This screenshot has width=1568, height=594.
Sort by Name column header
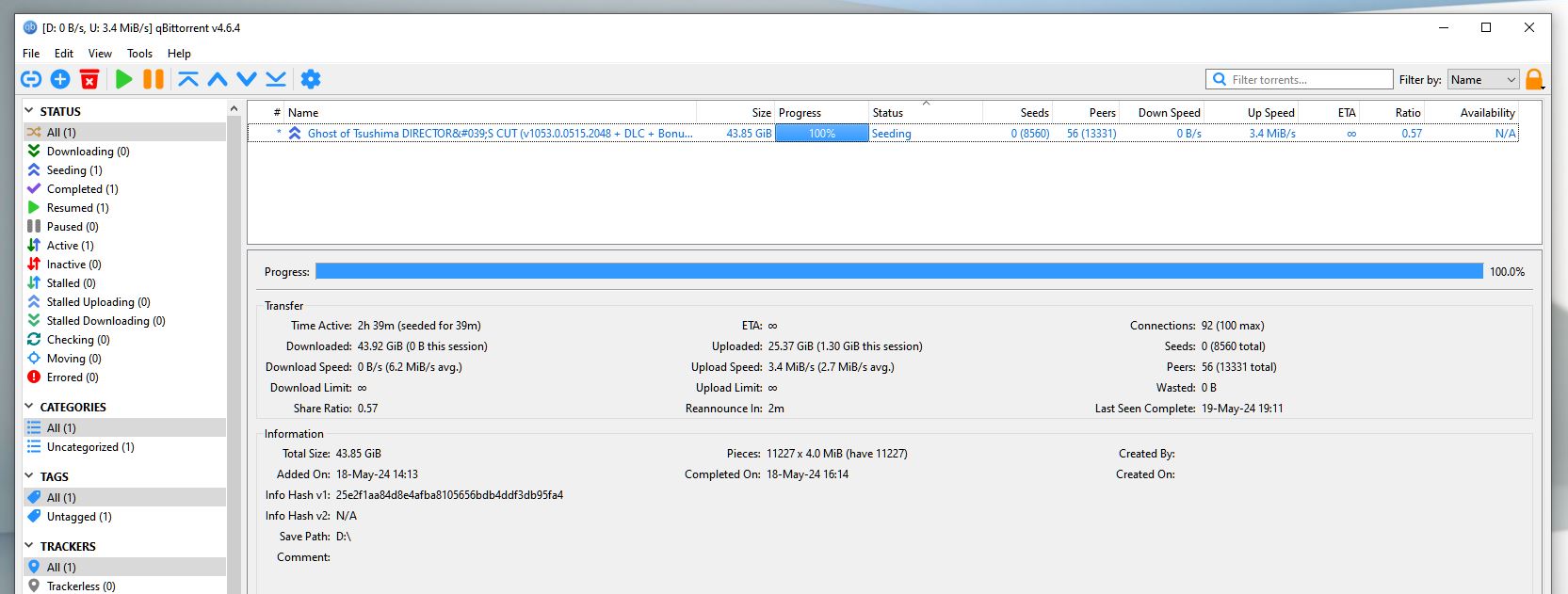click(490, 113)
